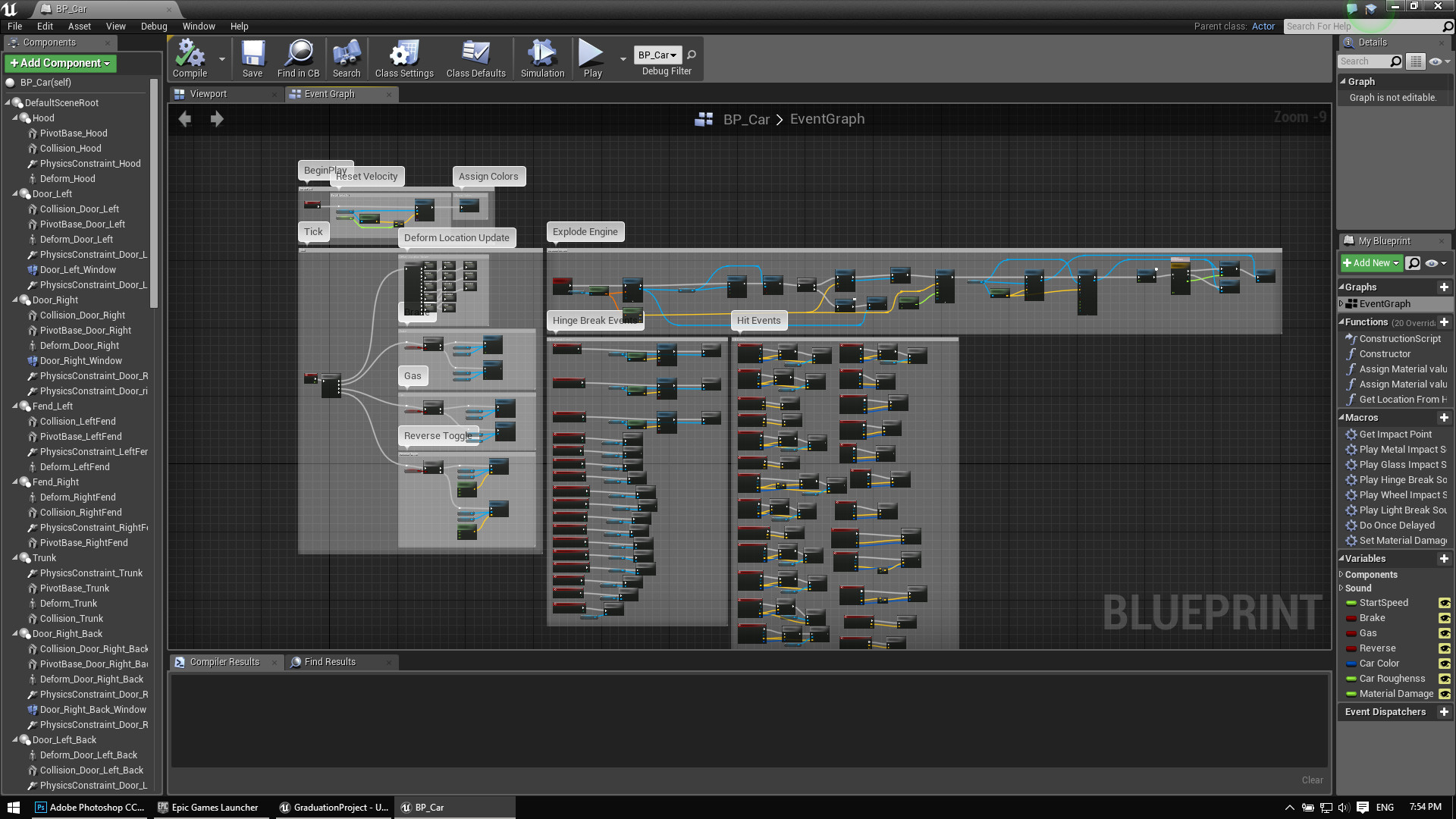Open the volume control in tray
This screenshot has width=1456, height=819.
tap(1343, 808)
